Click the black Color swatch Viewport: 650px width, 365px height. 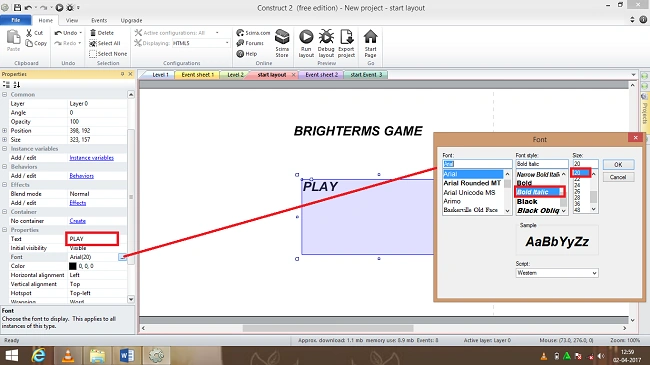[73, 266]
